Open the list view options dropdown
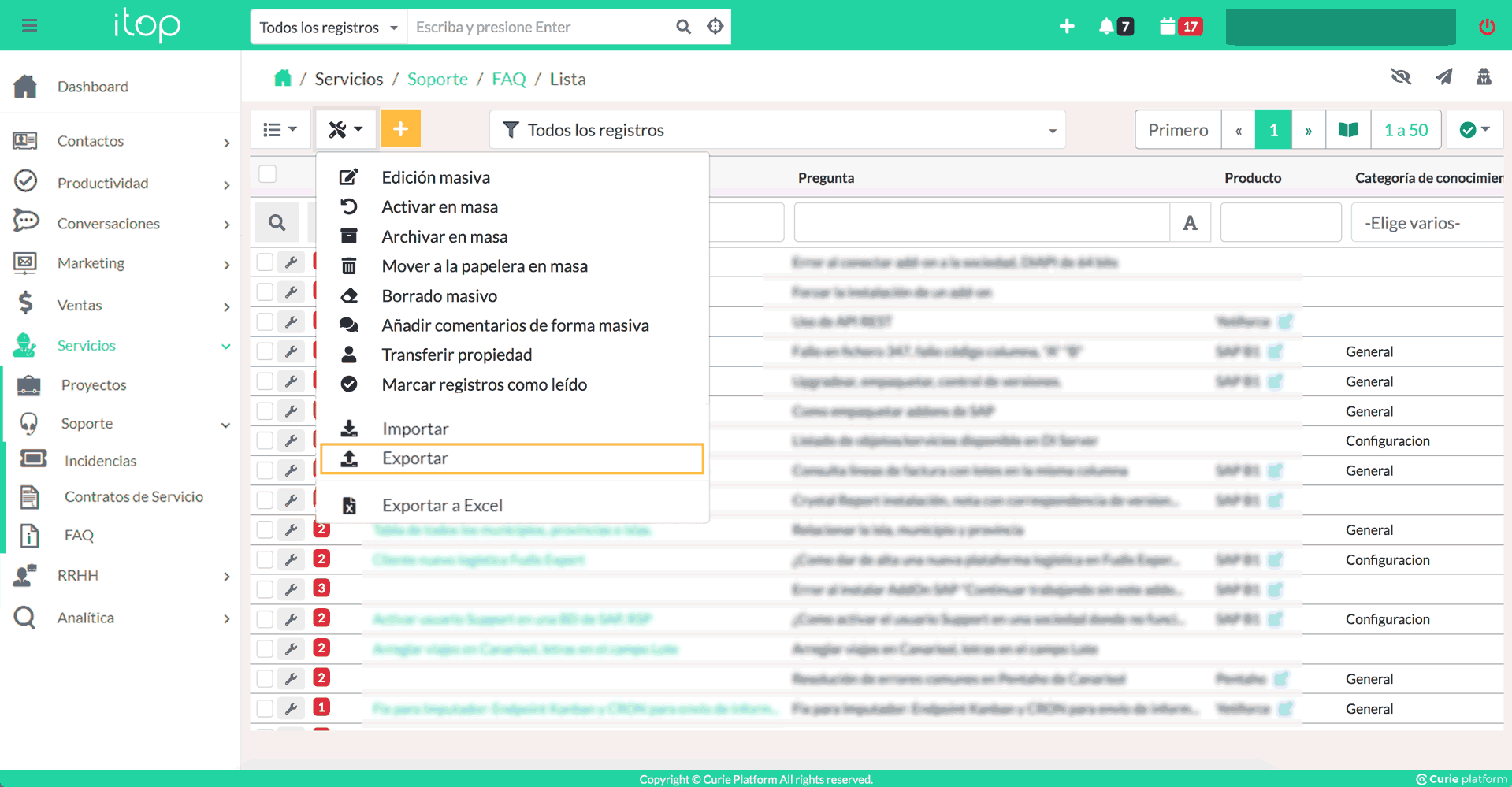This screenshot has width=1512, height=787. pyautogui.click(x=280, y=130)
